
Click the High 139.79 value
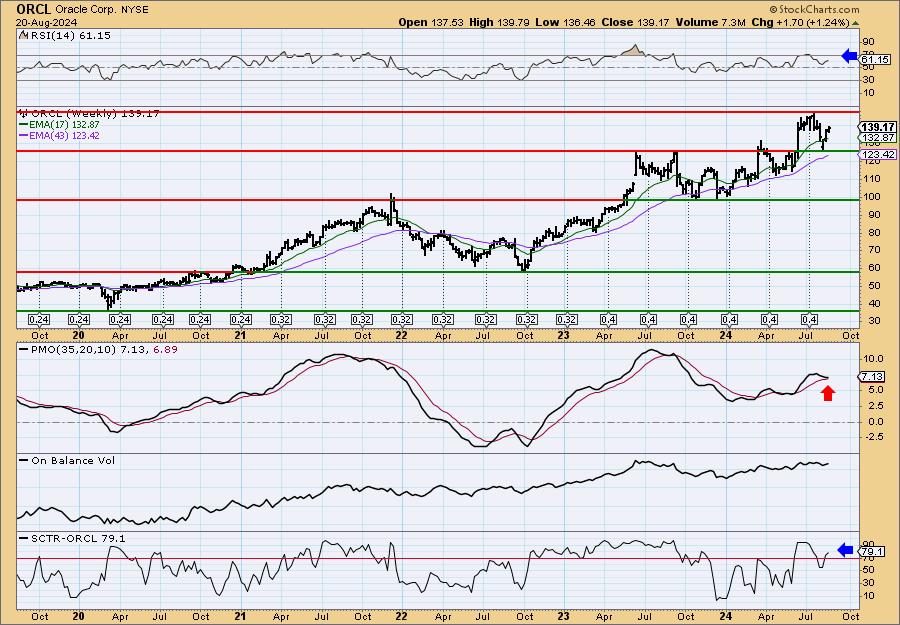pyautogui.click(x=499, y=22)
